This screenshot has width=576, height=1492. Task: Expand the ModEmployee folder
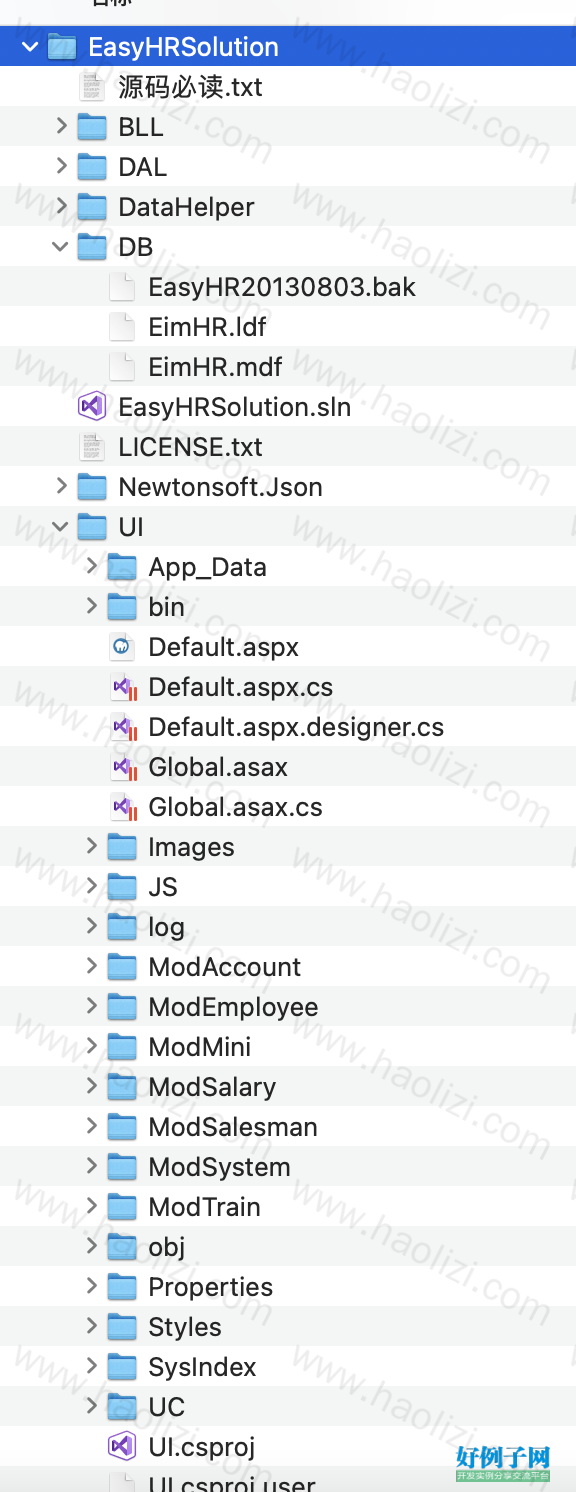pos(91,1007)
